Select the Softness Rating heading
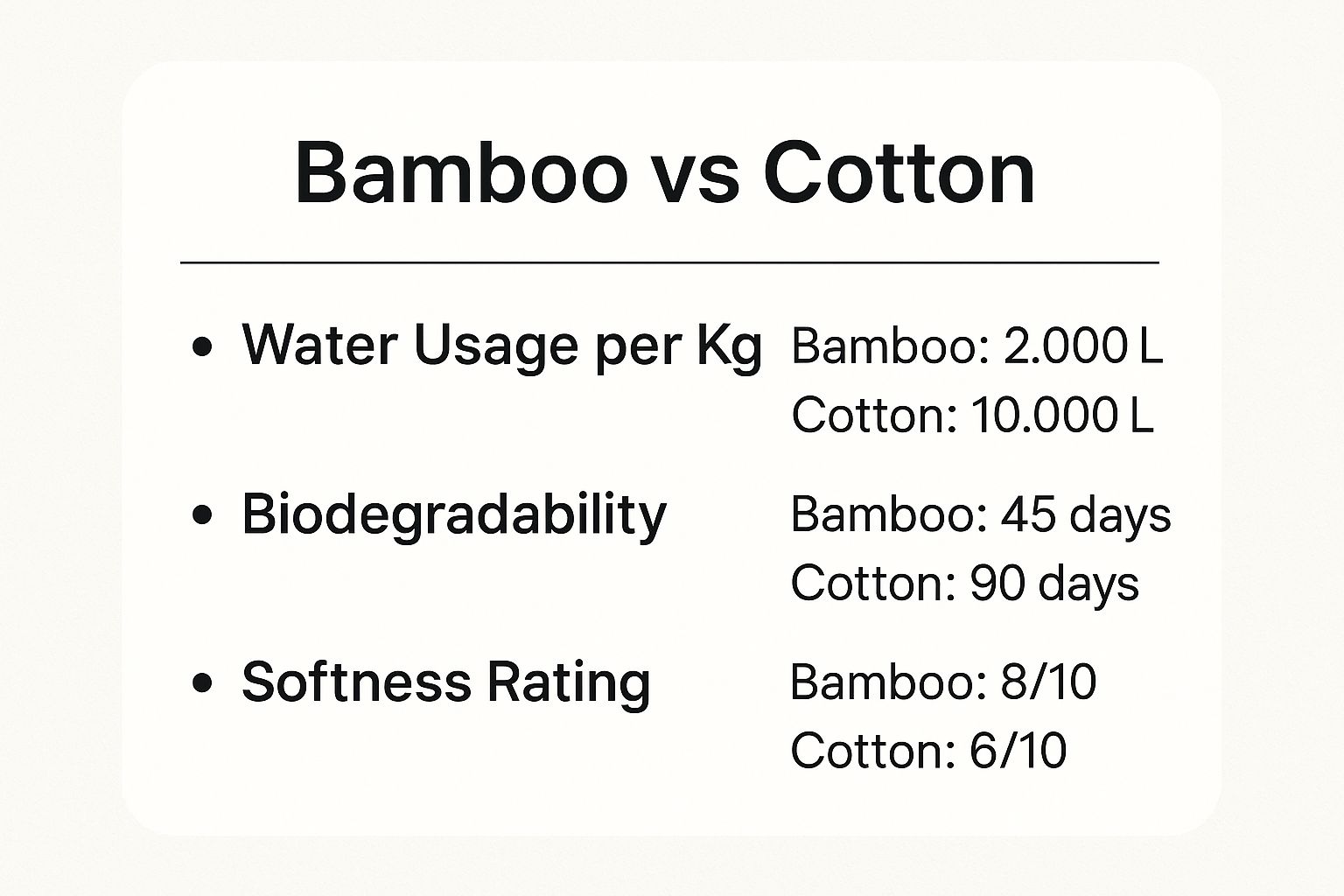The image size is (1344, 896). (x=446, y=683)
